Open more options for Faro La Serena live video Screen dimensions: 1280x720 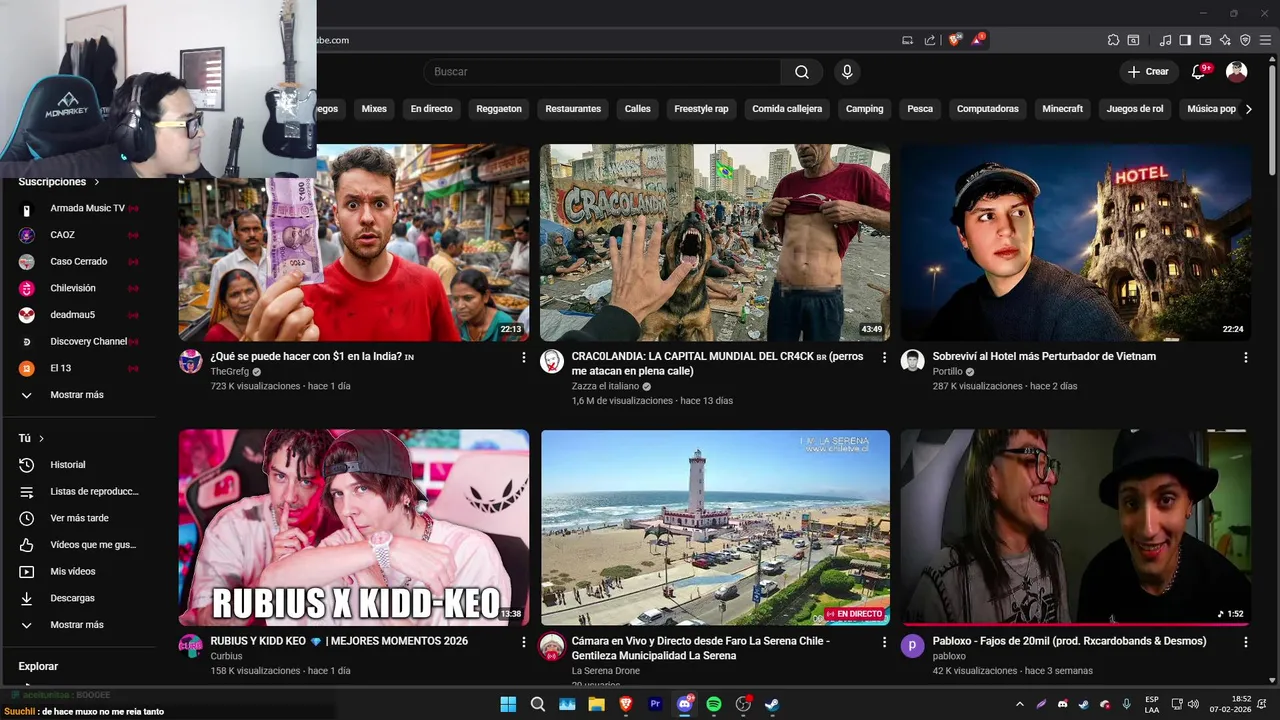pos(884,642)
